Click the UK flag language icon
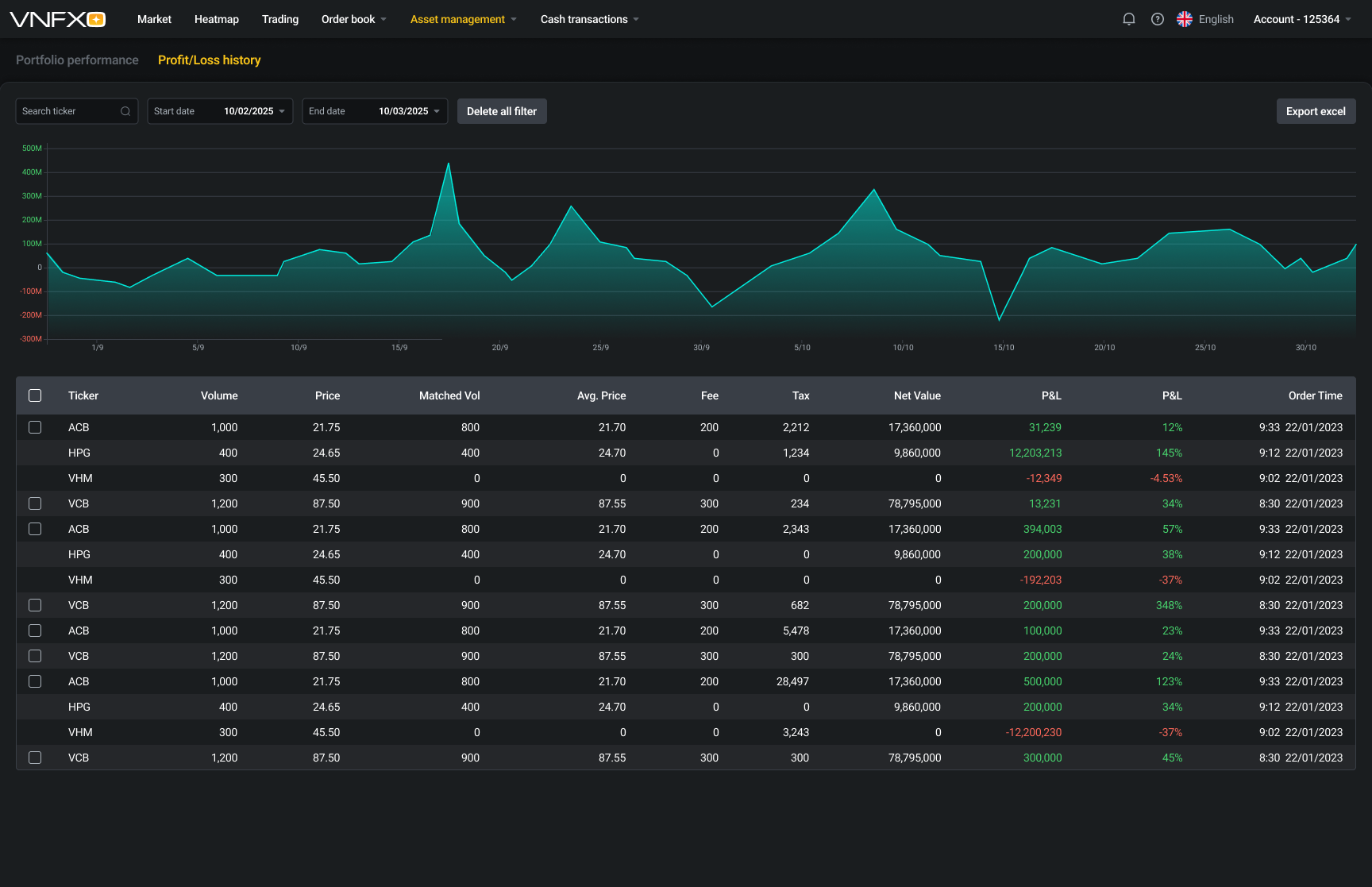Screen dimensions: 1372x887 1184,19
